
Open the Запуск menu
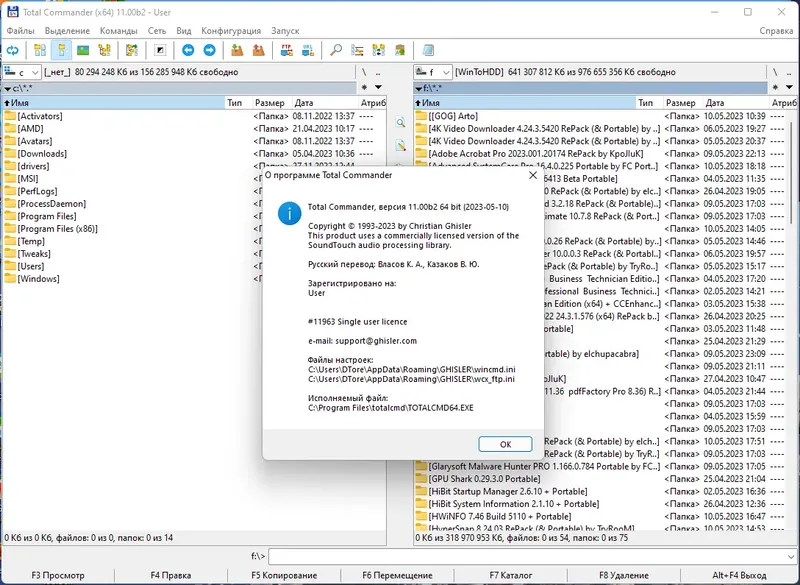[285, 31]
